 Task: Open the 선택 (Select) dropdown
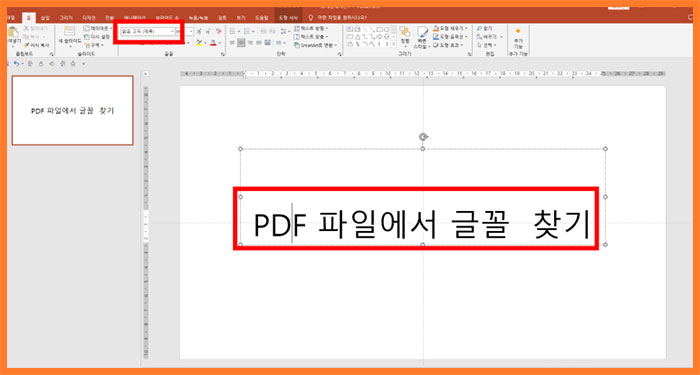tap(487, 45)
